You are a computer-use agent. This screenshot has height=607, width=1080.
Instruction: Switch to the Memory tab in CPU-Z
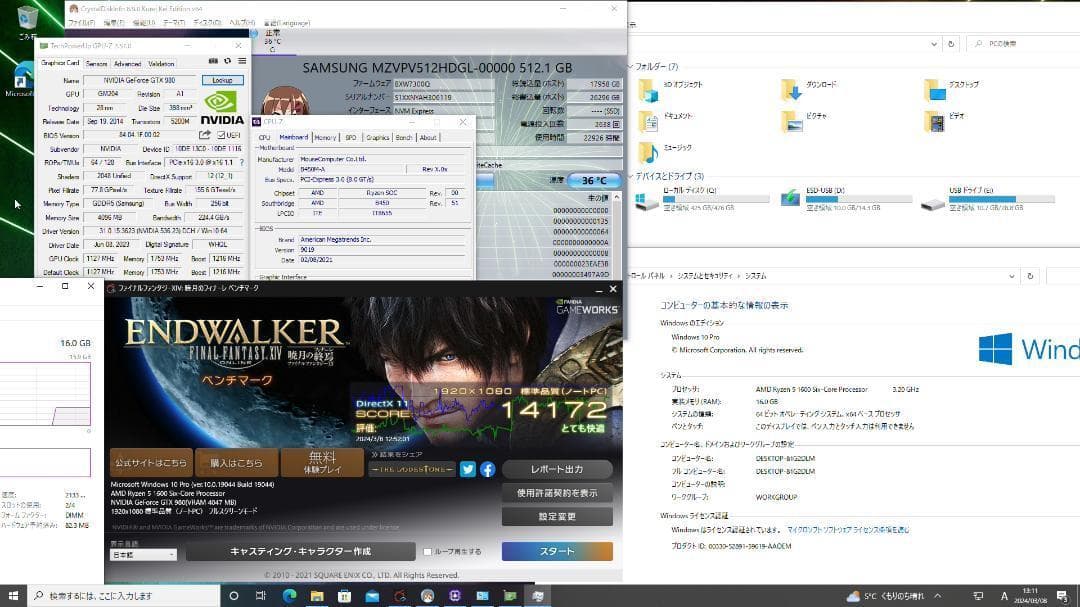pos(325,137)
